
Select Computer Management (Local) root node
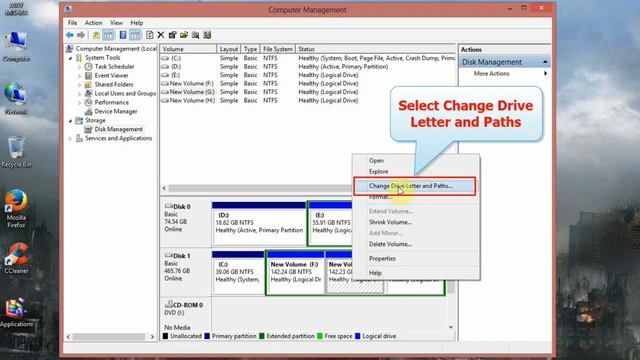point(116,49)
